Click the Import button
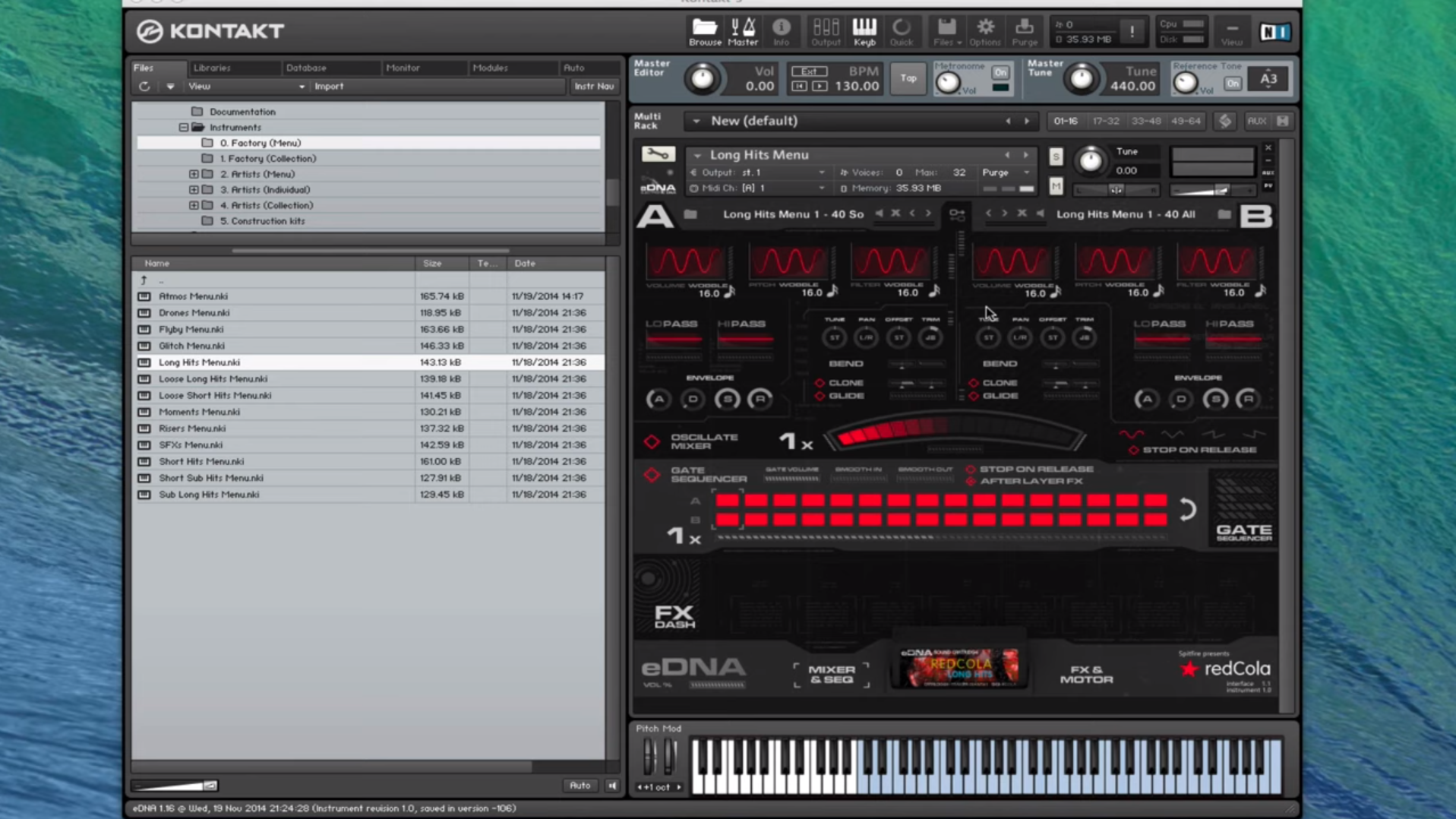This screenshot has width=1456, height=819. pyautogui.click(x=329, y=87)
